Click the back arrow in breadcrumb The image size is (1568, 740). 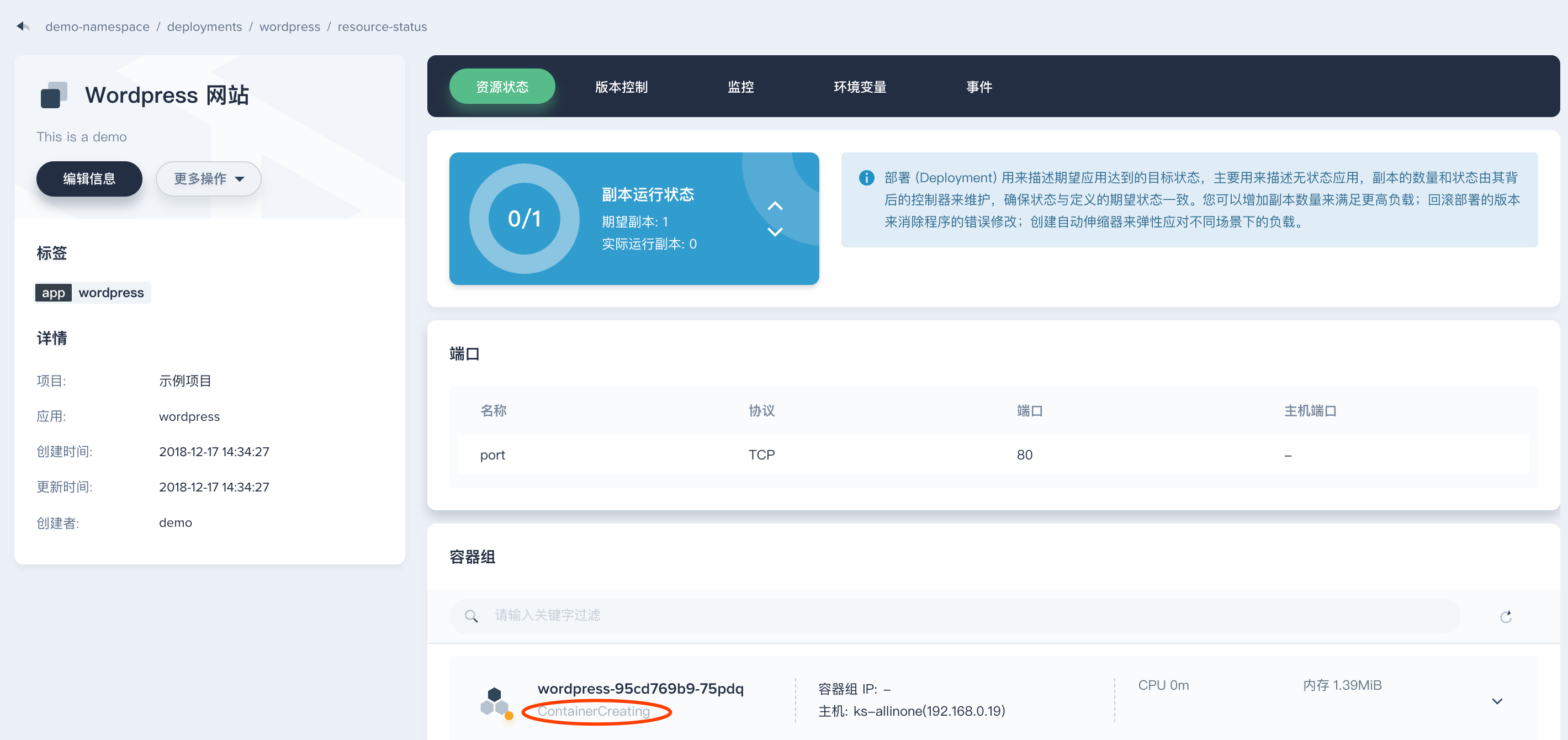pyautogui.click(x=23, y=26)
